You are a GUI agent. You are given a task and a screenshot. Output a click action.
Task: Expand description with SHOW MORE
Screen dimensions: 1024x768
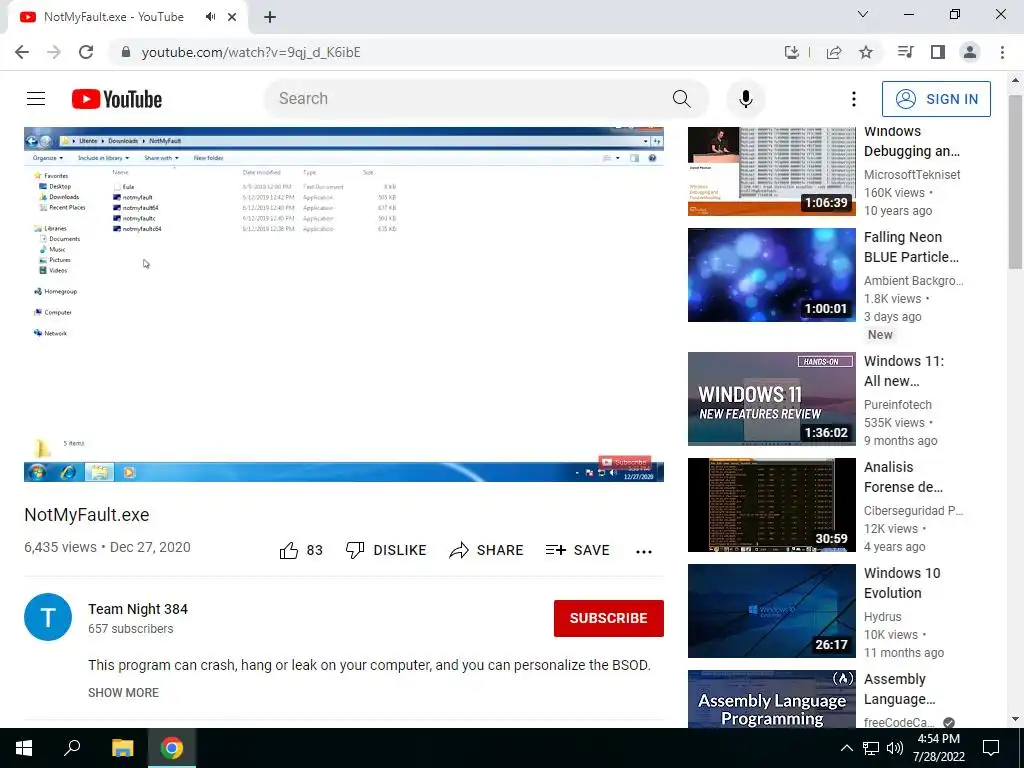coord(123,692)
